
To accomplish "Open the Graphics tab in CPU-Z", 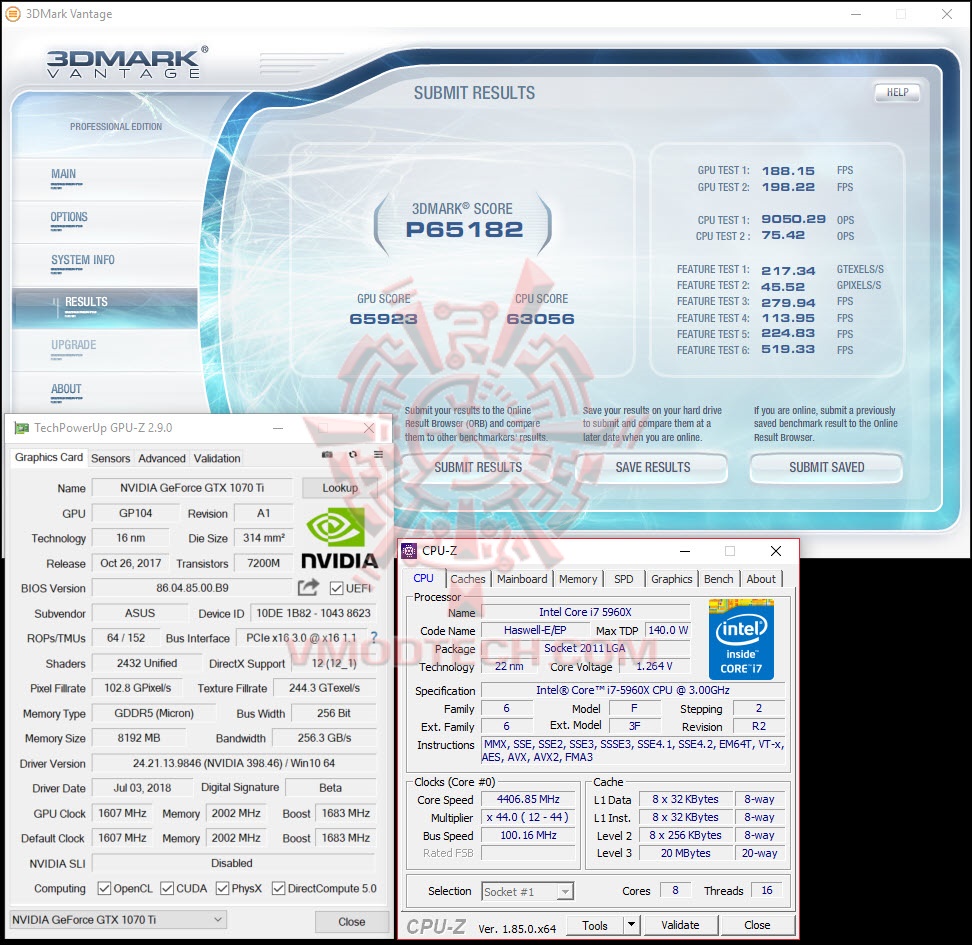I will pos(671,579).
